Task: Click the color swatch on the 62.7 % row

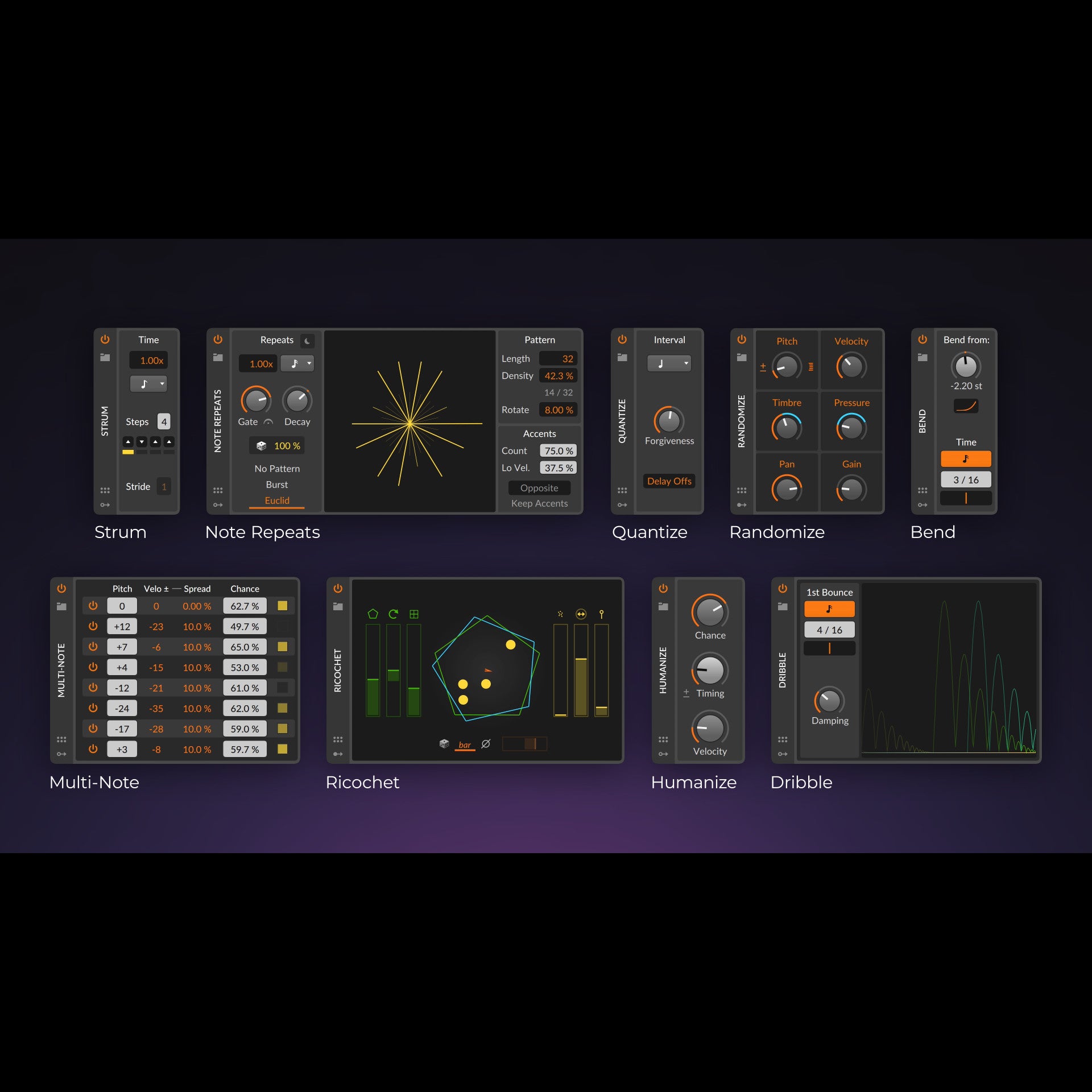Action: tap(282, 606)
